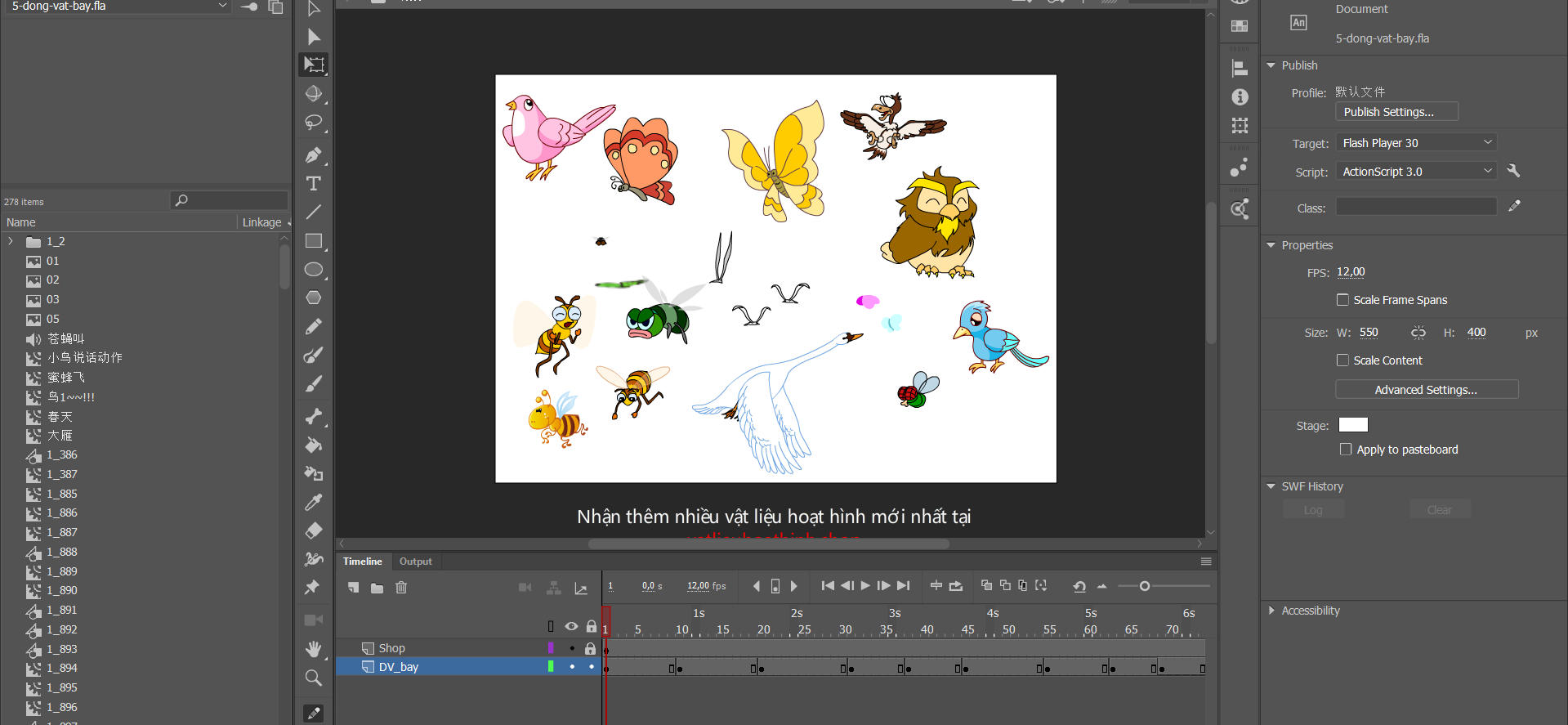Viewport: 1568px width, 725px height.
Task: Enable Apply to pasteboard checkbox
Action: coord(1346,450)
